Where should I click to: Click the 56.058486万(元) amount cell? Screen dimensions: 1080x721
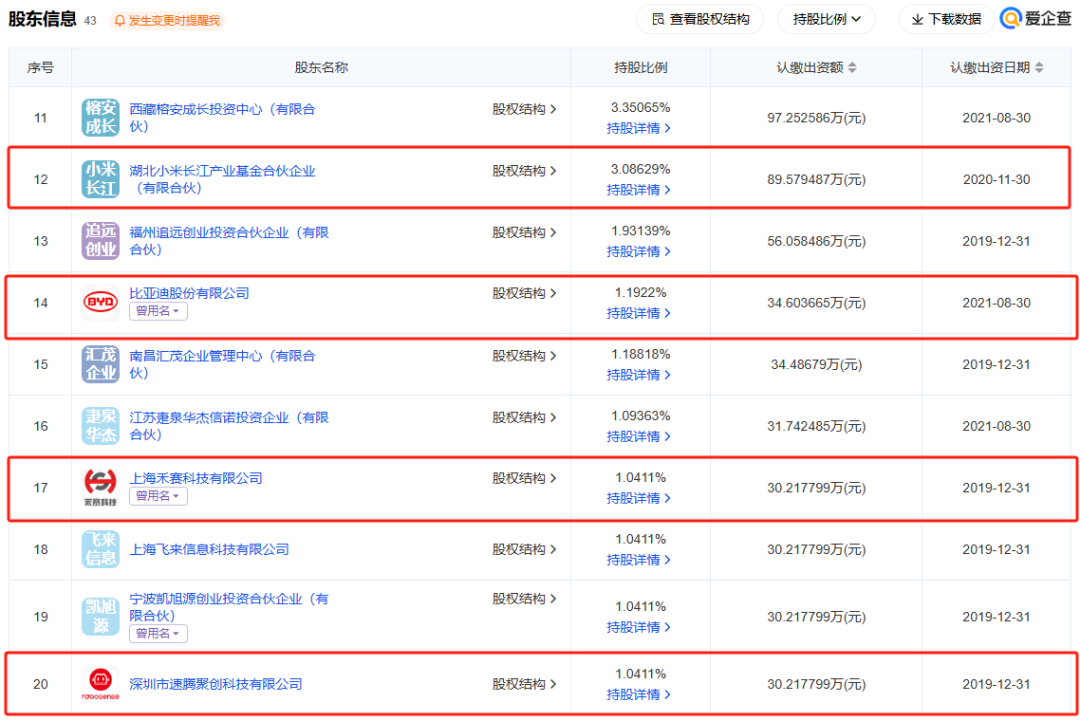[x=816, y=241]
